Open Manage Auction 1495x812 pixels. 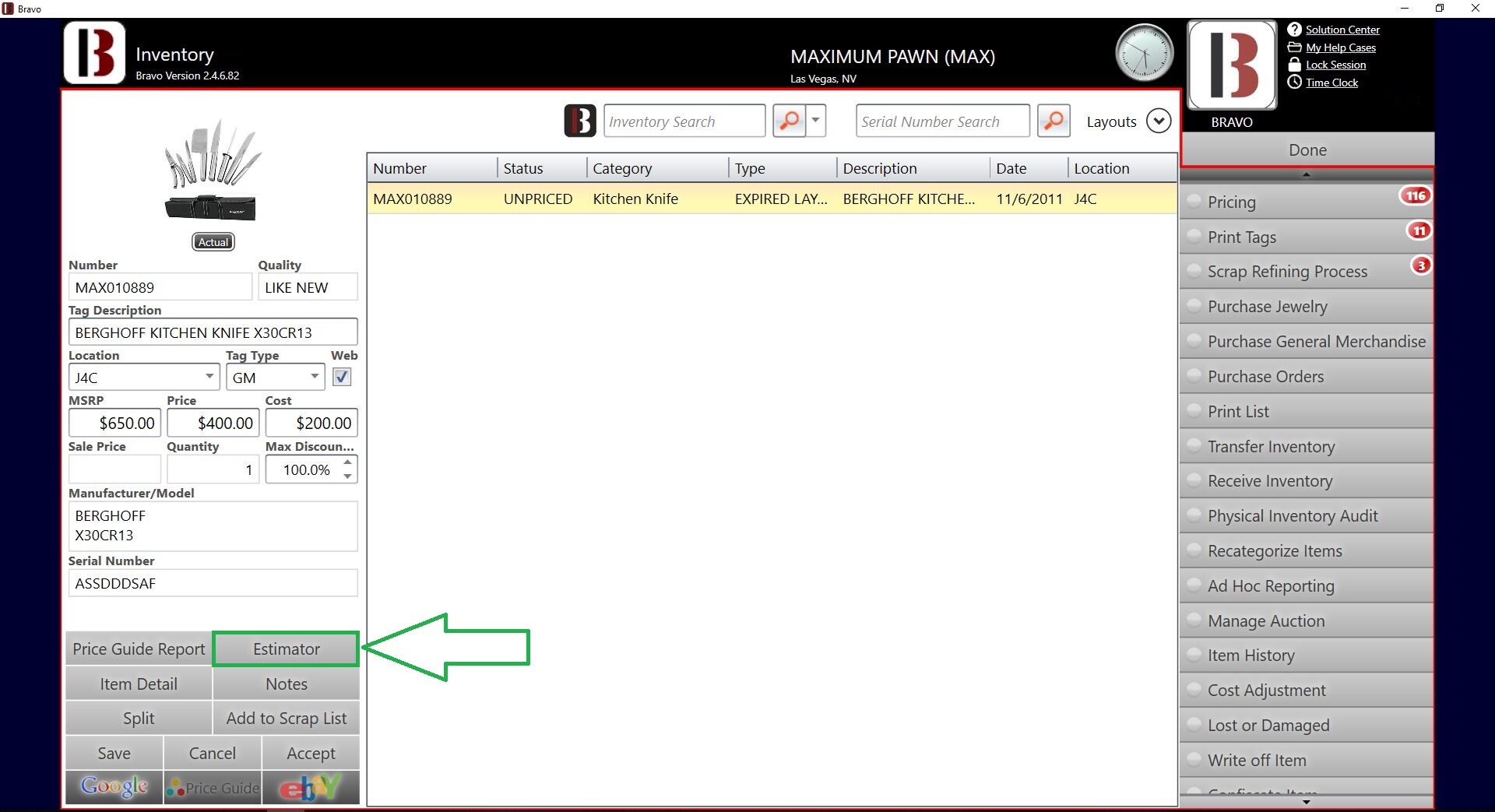pyautogui.click(x=1307, y=620)
